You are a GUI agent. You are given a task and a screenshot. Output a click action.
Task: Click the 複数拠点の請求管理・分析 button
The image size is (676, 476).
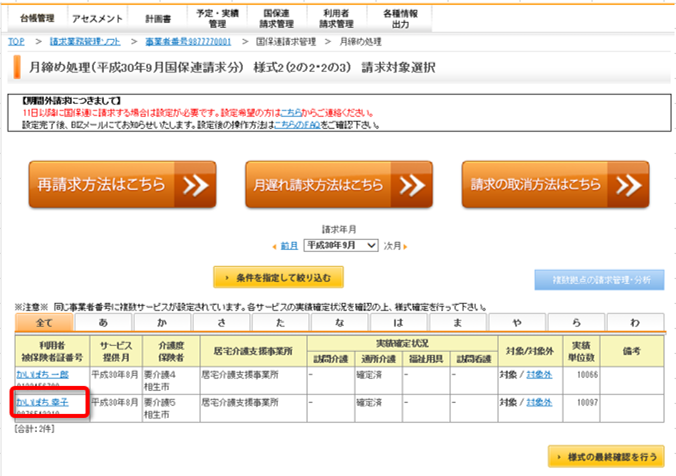(x=599, y=280)
